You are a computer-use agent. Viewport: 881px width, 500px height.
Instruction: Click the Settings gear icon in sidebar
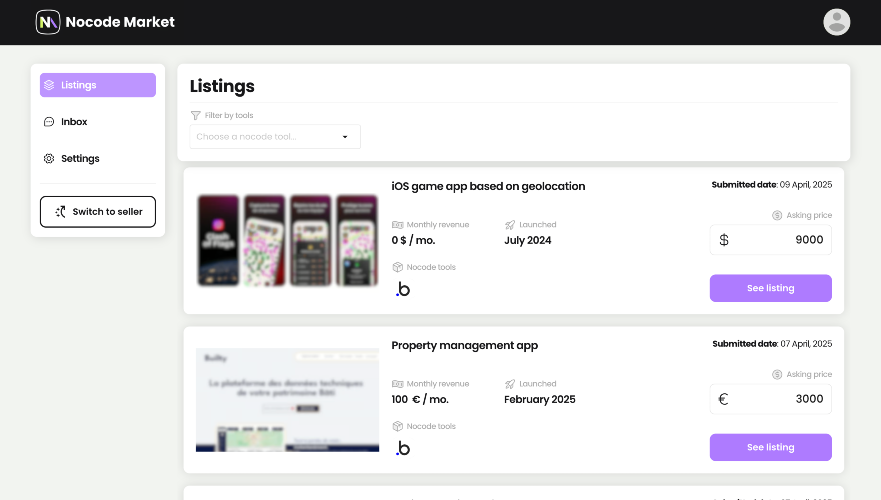click(x=49, y=158)
